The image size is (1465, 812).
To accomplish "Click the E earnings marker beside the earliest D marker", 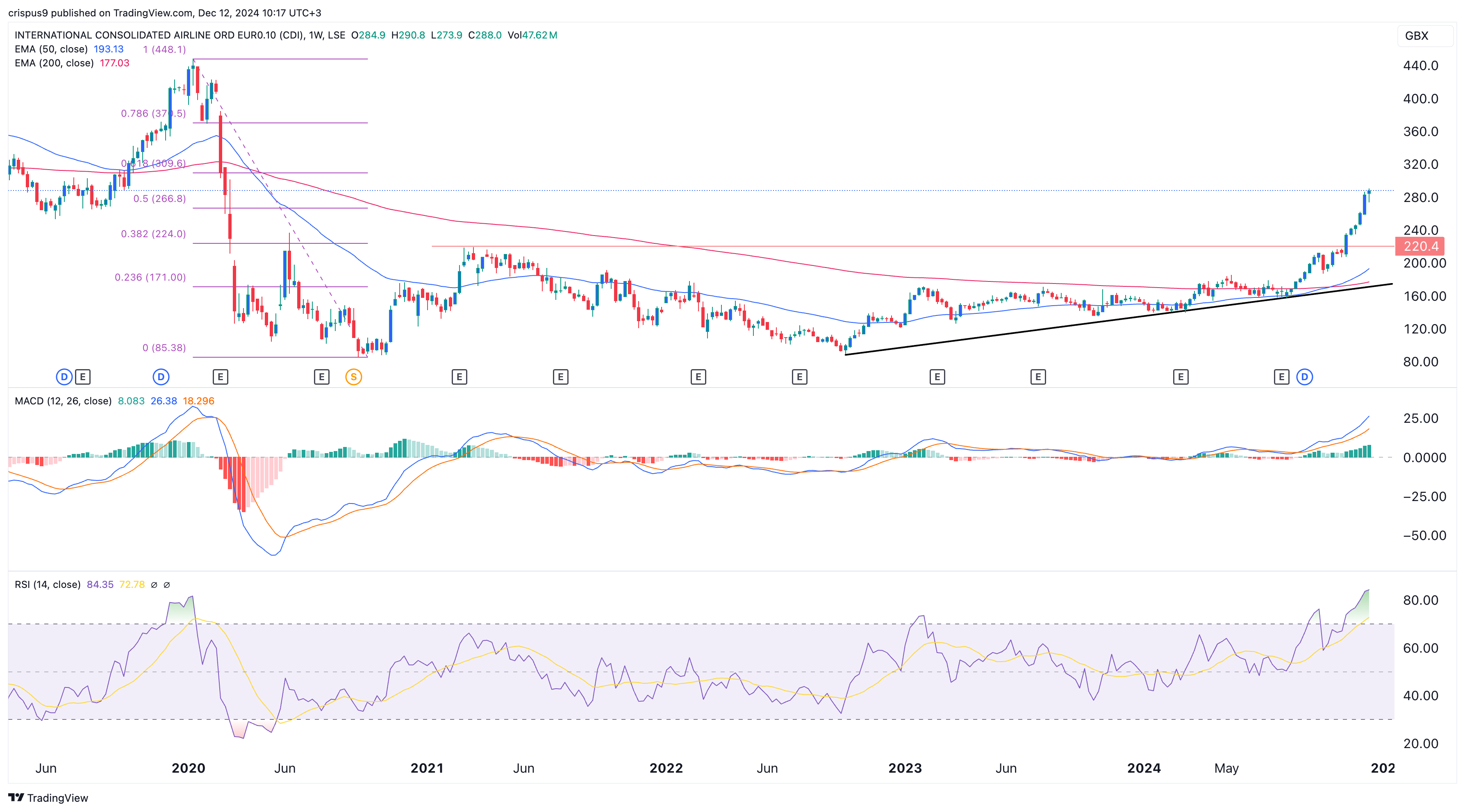I will point(83,377).
